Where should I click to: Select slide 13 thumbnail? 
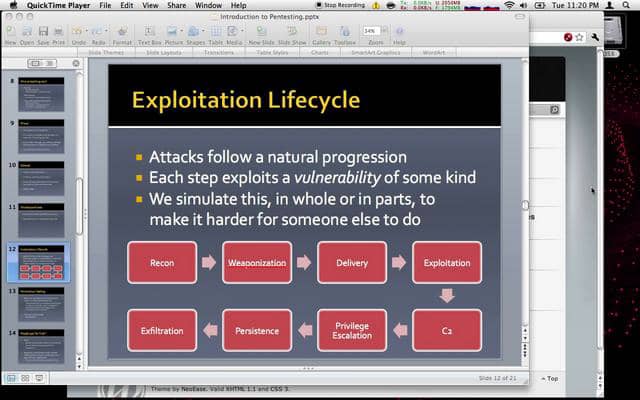click(x=41, y=304)
